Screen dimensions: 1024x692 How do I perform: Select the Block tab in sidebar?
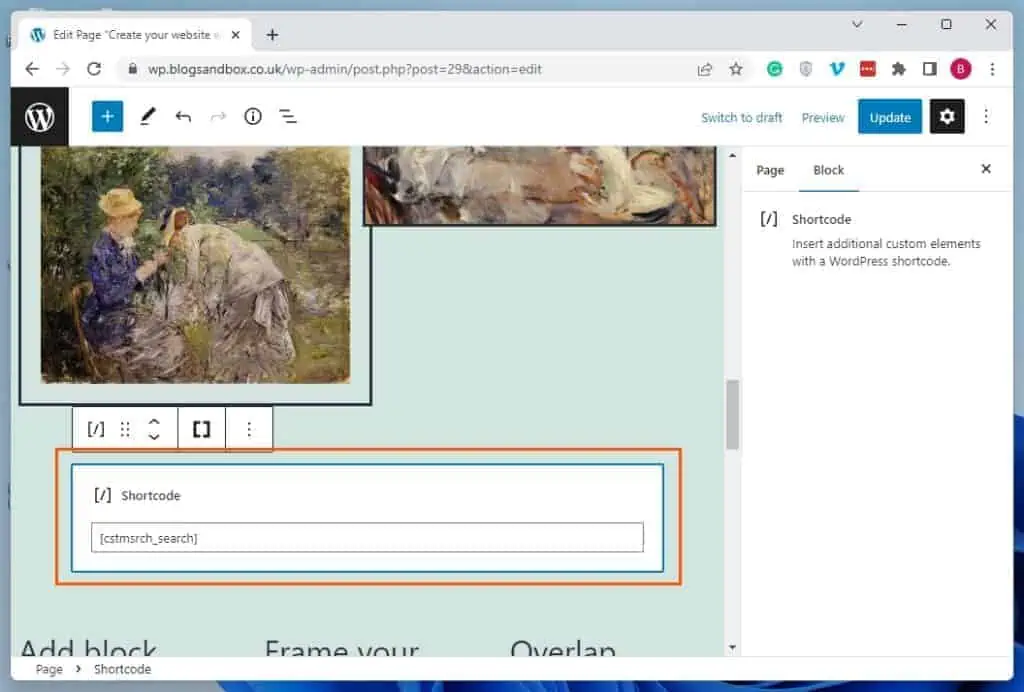[828, 170]
